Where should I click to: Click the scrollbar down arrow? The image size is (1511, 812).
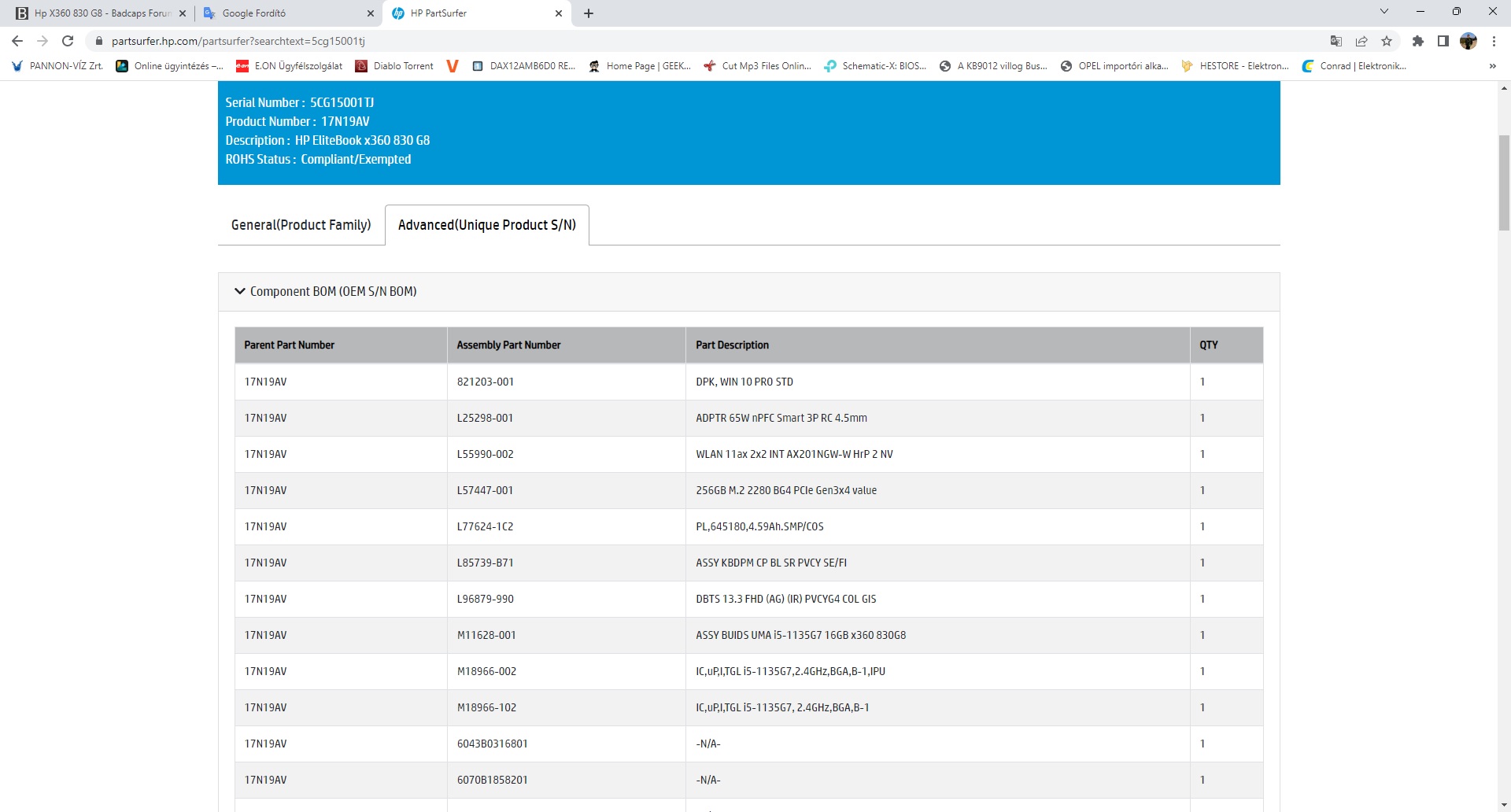[x=1504, y=805]
